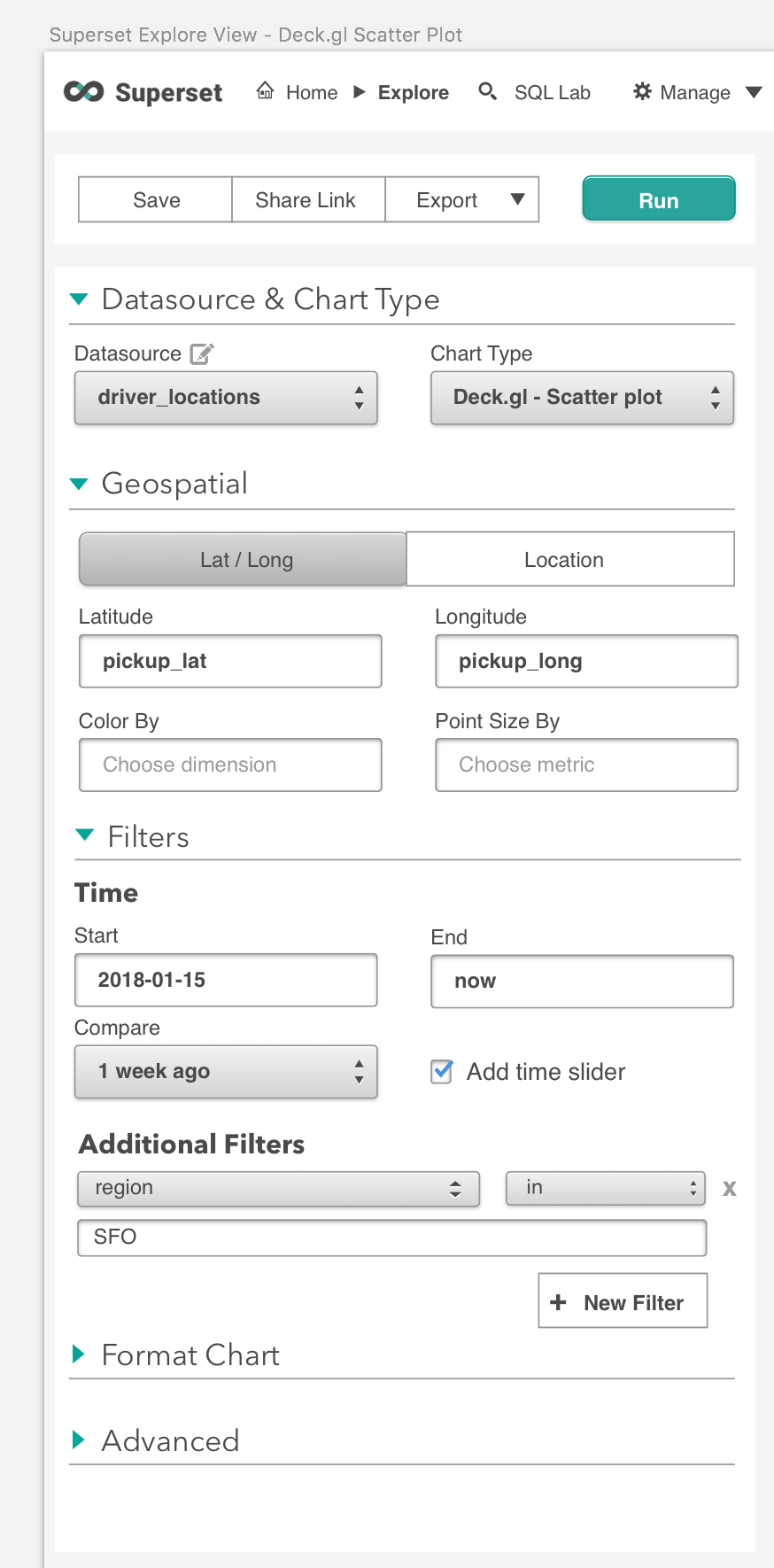This screenshot has width=774, height=1568.
Task: Open the Manage menu dropdown arrow
Action: click(754, 91)
